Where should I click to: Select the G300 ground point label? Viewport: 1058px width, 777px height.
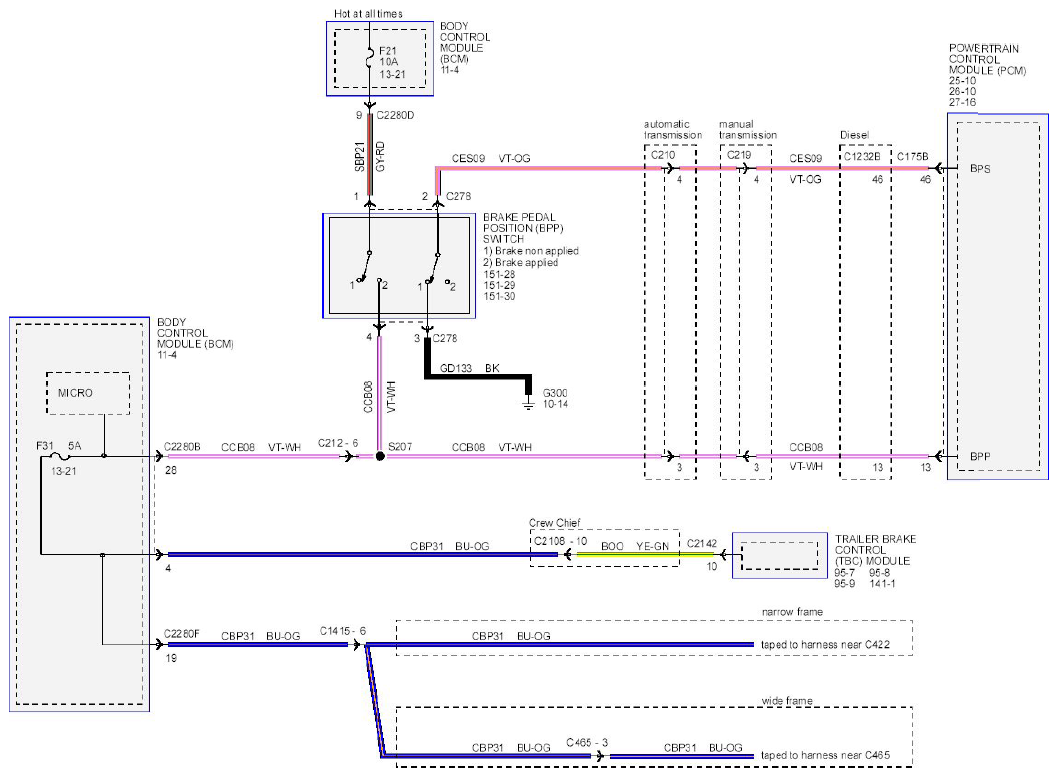pyautogui.click(x=555, y=393)
